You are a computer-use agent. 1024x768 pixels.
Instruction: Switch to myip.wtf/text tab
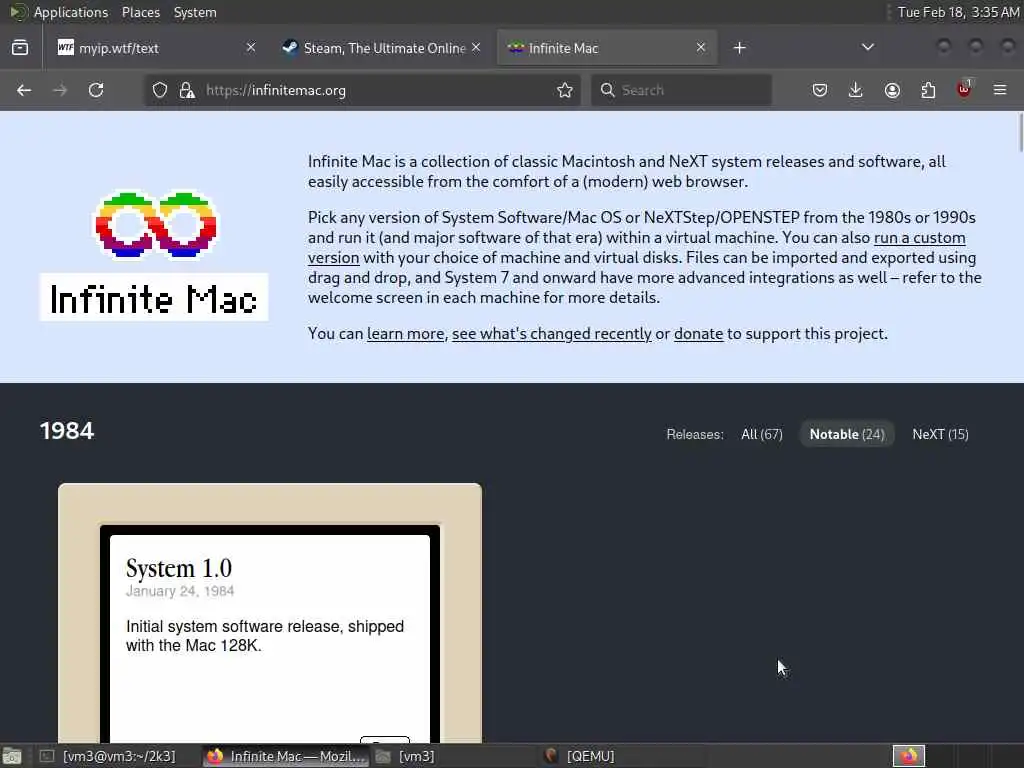point(157,48)
